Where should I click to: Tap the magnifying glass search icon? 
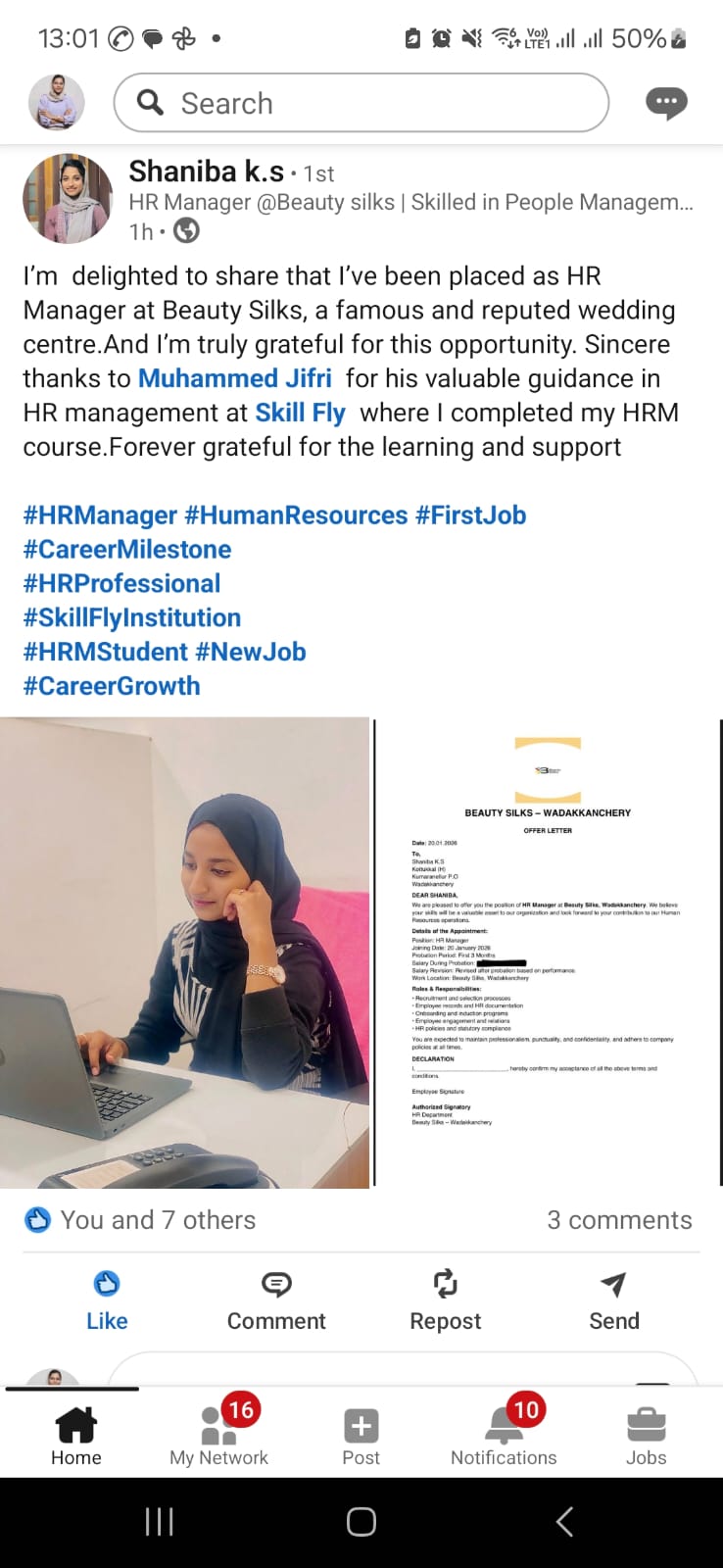click(150, 102)
